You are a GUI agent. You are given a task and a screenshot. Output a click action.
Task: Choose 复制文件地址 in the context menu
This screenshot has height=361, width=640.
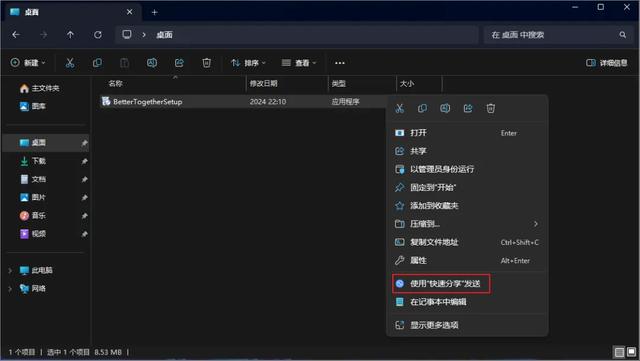click(x=467, y=242)
